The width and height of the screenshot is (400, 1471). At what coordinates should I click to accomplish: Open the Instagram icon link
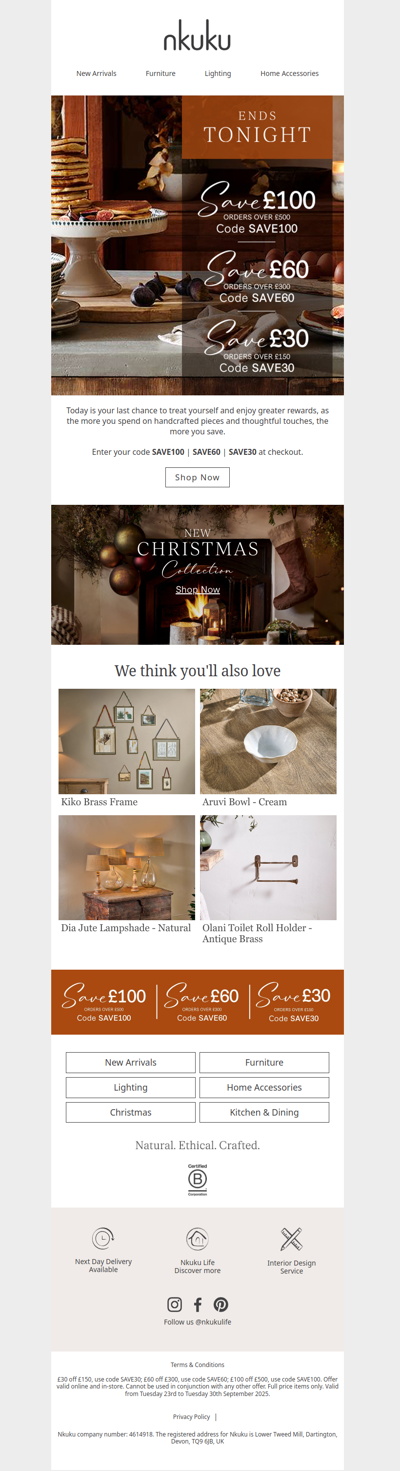[x=174, y=1304]
